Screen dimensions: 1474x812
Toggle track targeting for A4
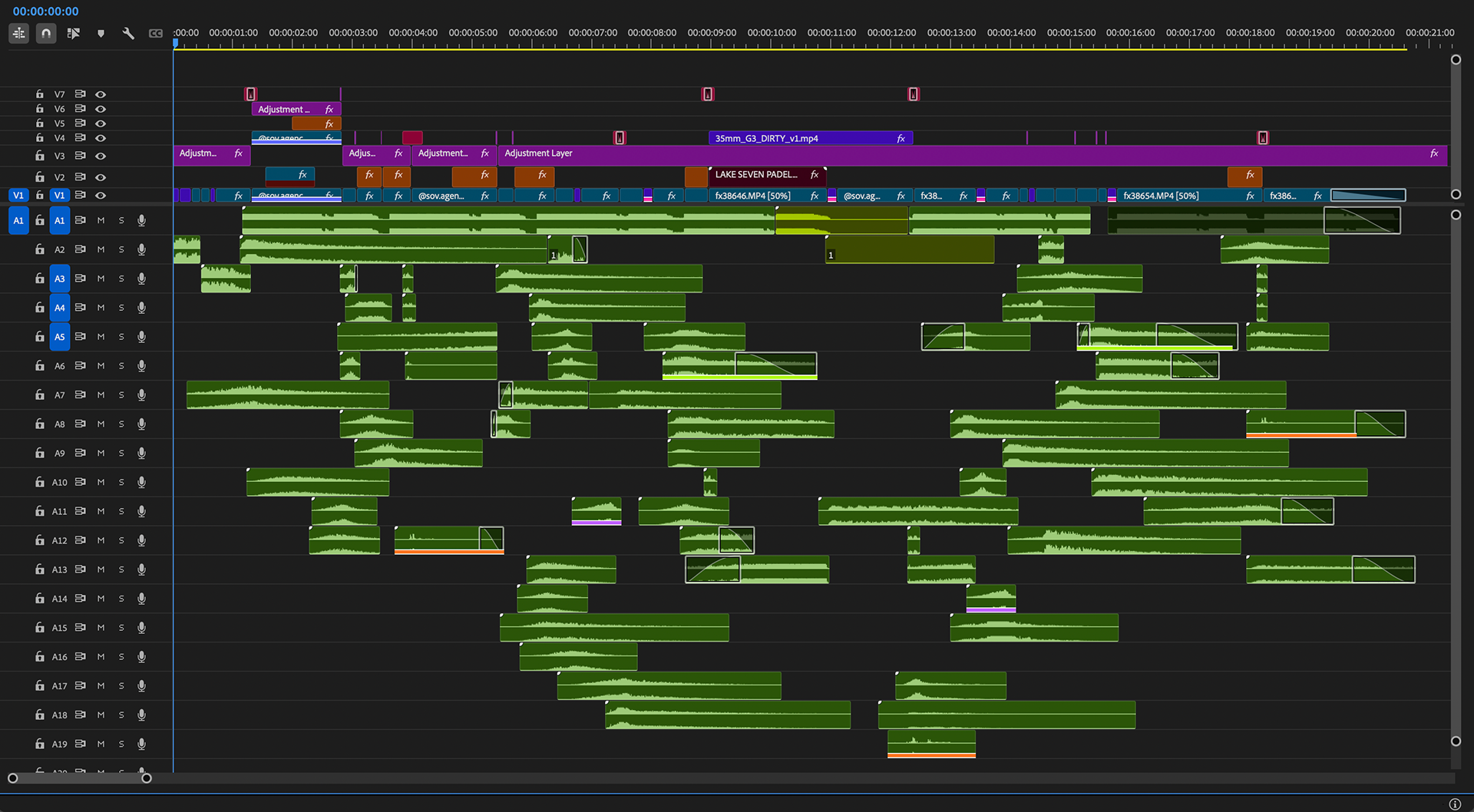pyautogui.click(x=59, y=307)
